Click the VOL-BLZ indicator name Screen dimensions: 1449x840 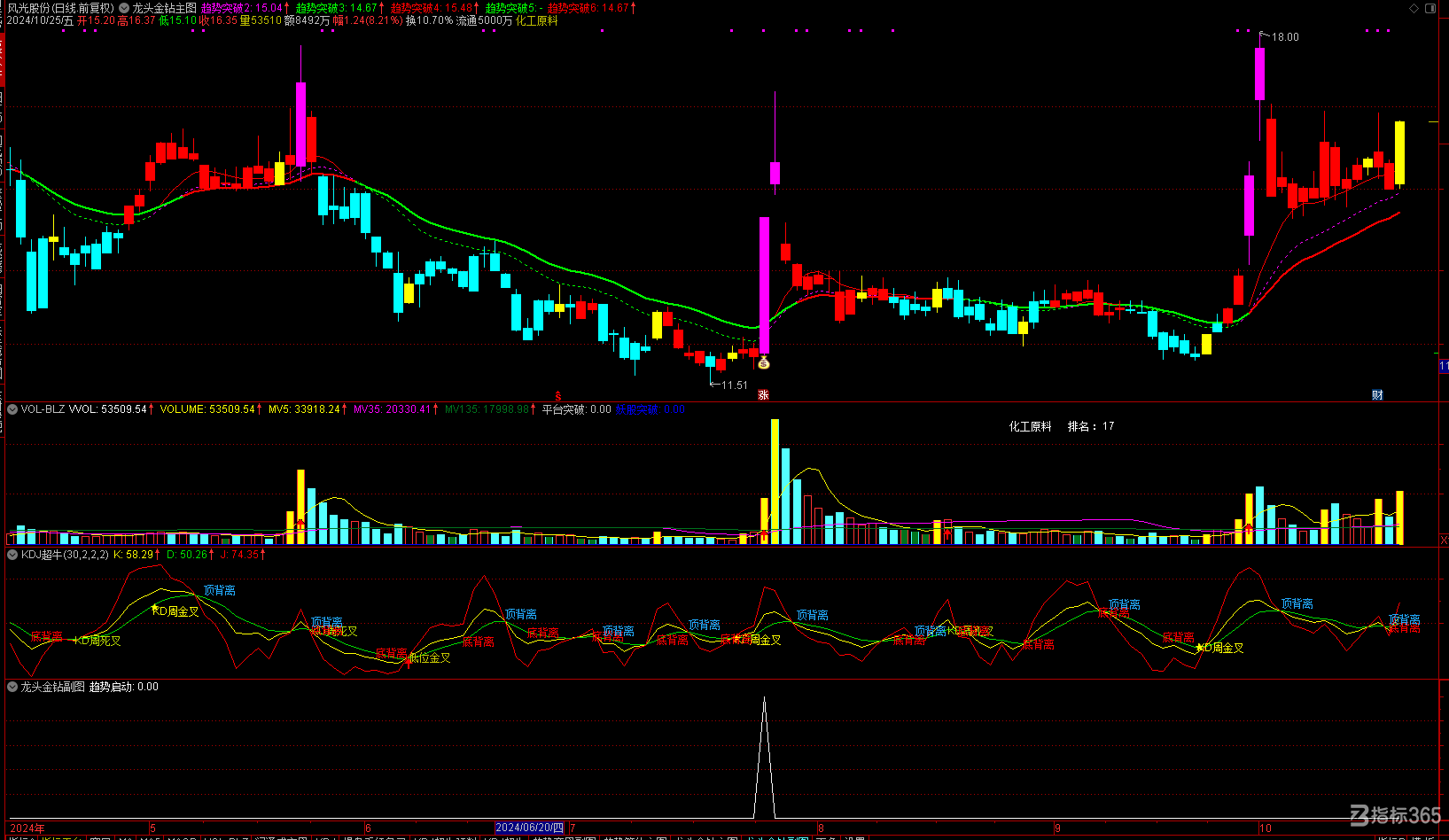43,409
